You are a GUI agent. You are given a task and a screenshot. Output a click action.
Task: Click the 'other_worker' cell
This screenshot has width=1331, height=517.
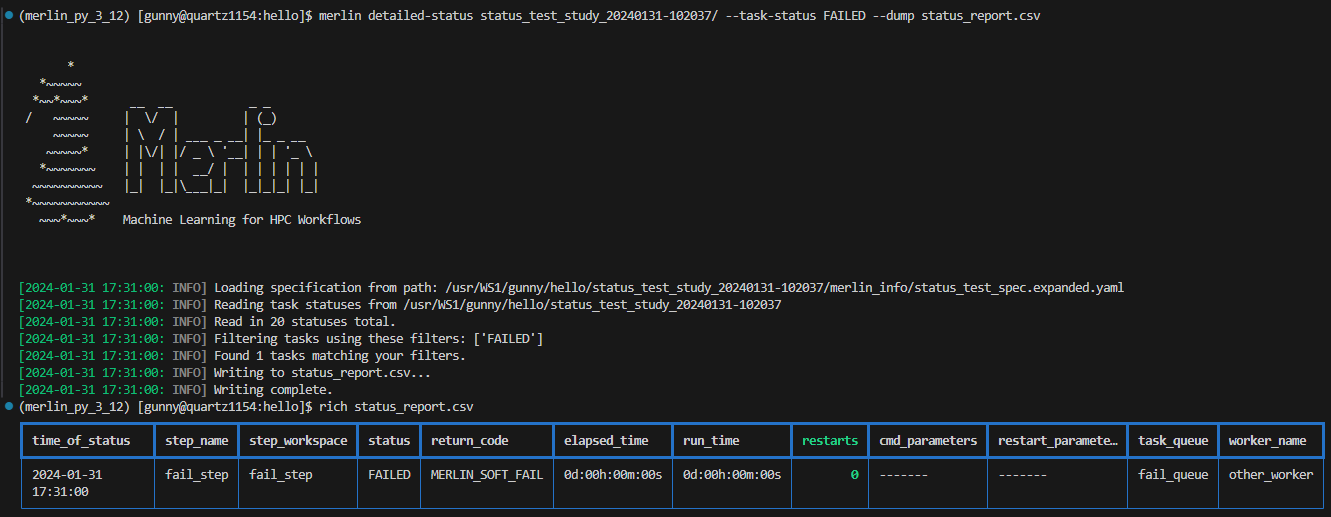click(x=1271, y=475)
